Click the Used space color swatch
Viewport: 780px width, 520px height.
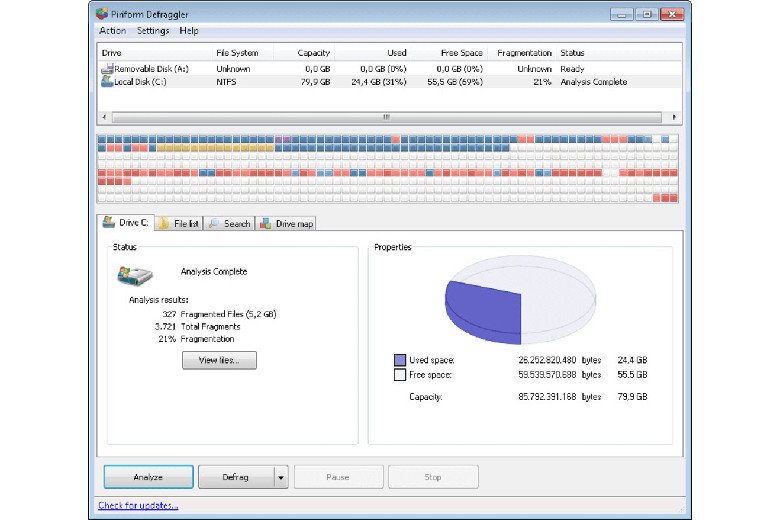399,360
